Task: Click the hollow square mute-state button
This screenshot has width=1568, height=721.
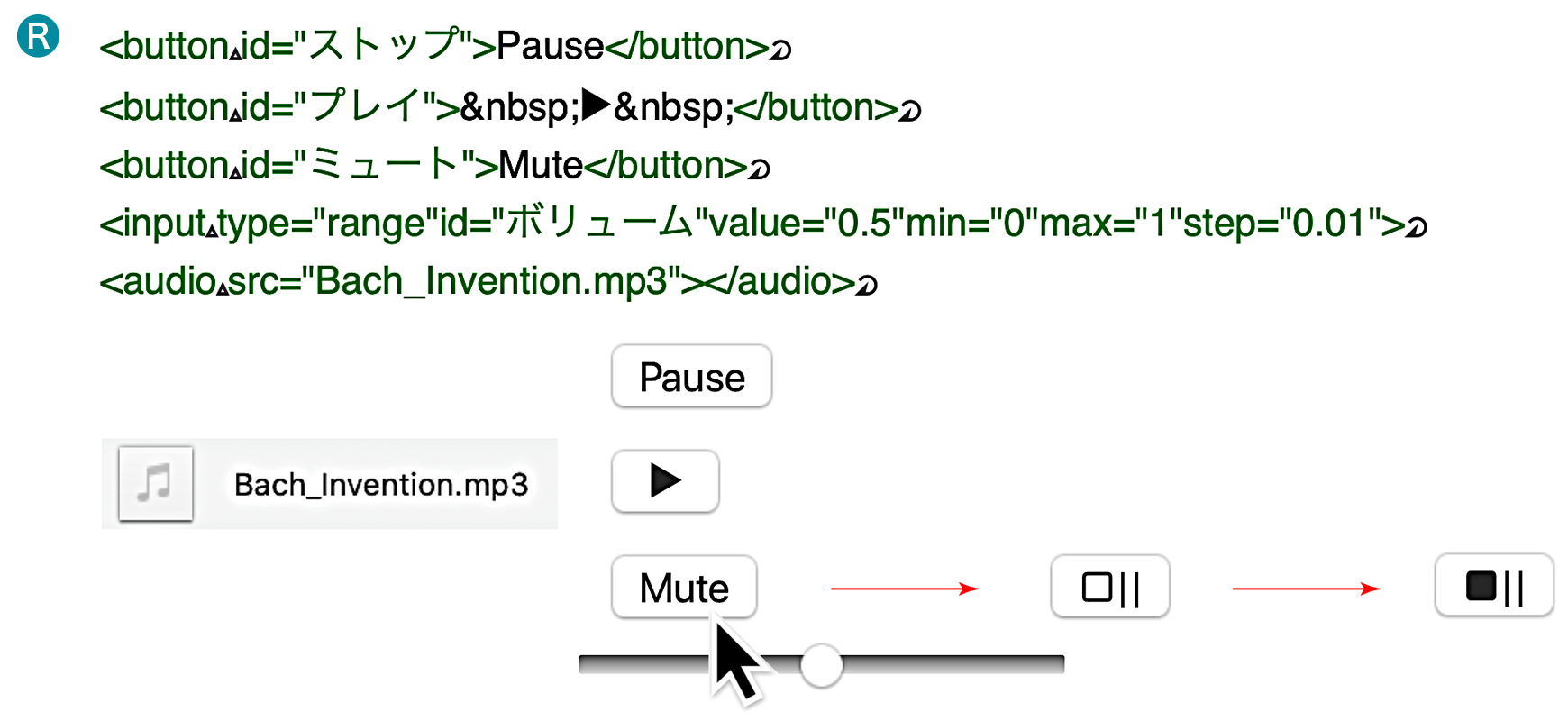Action: point(1110,587)
